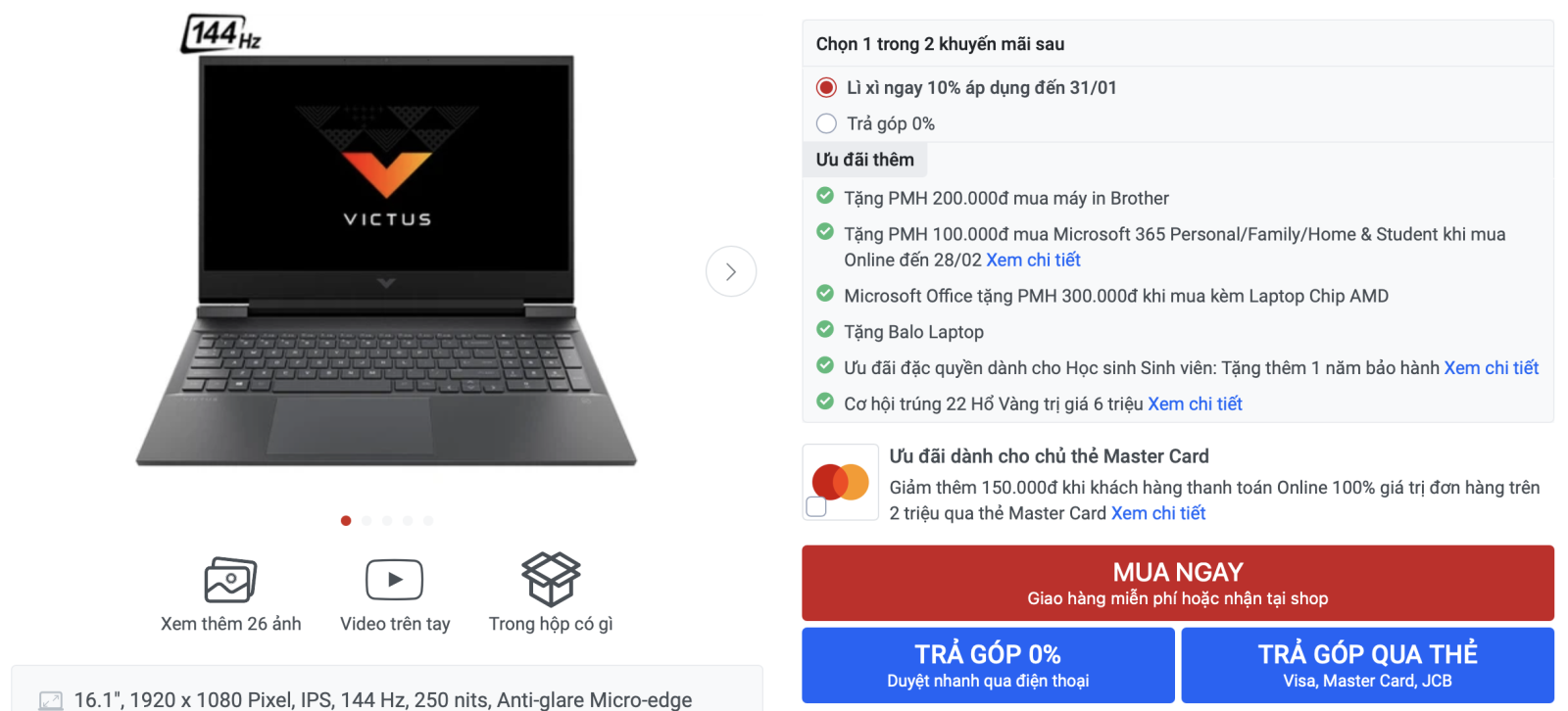The image size is (1568, 711).
Task: Click the 144Hz badge icon
Action: pyautogui.click(x=222, y=34)
